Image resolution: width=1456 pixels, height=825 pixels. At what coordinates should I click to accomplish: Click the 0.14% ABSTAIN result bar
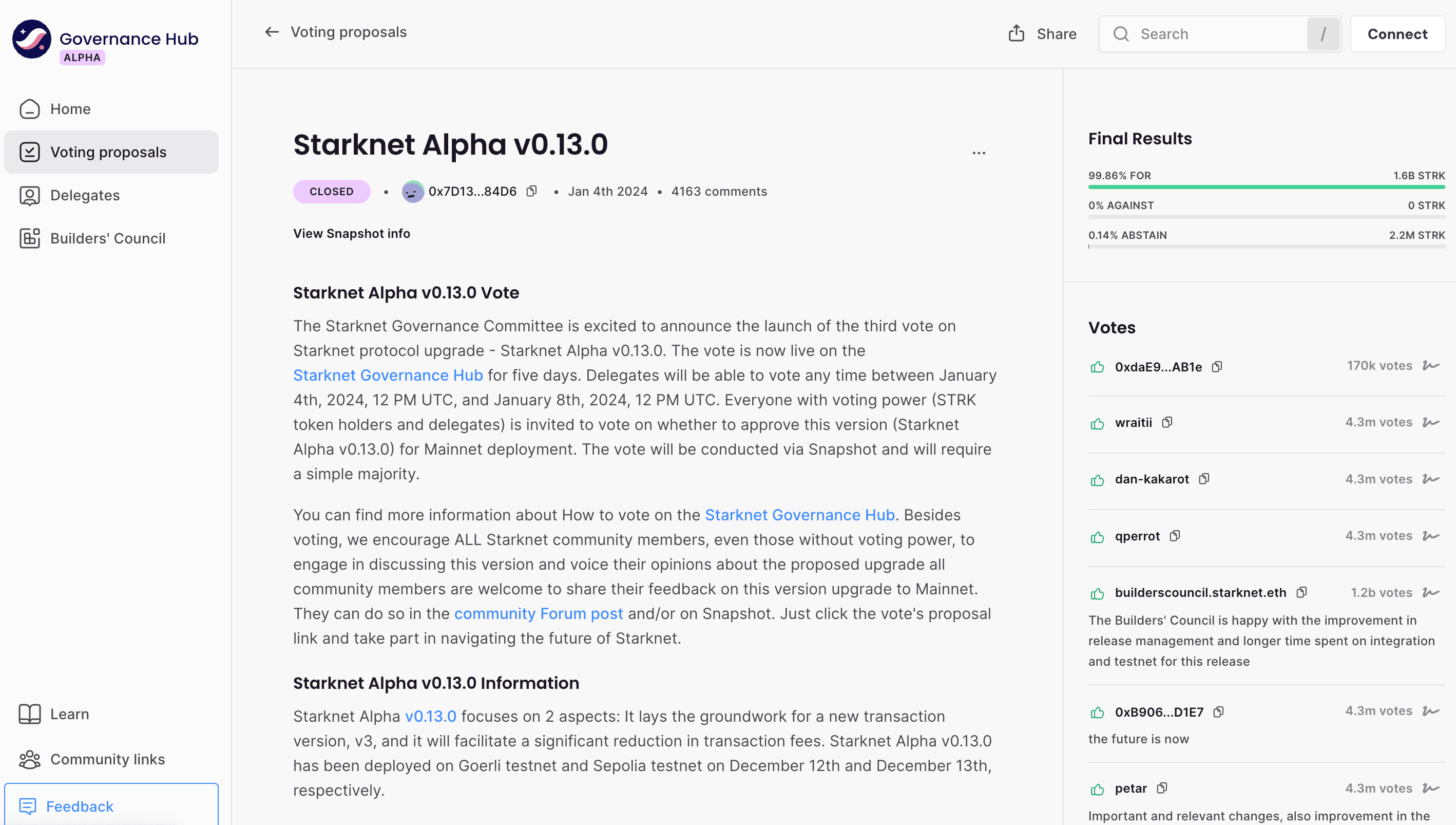1267,247
